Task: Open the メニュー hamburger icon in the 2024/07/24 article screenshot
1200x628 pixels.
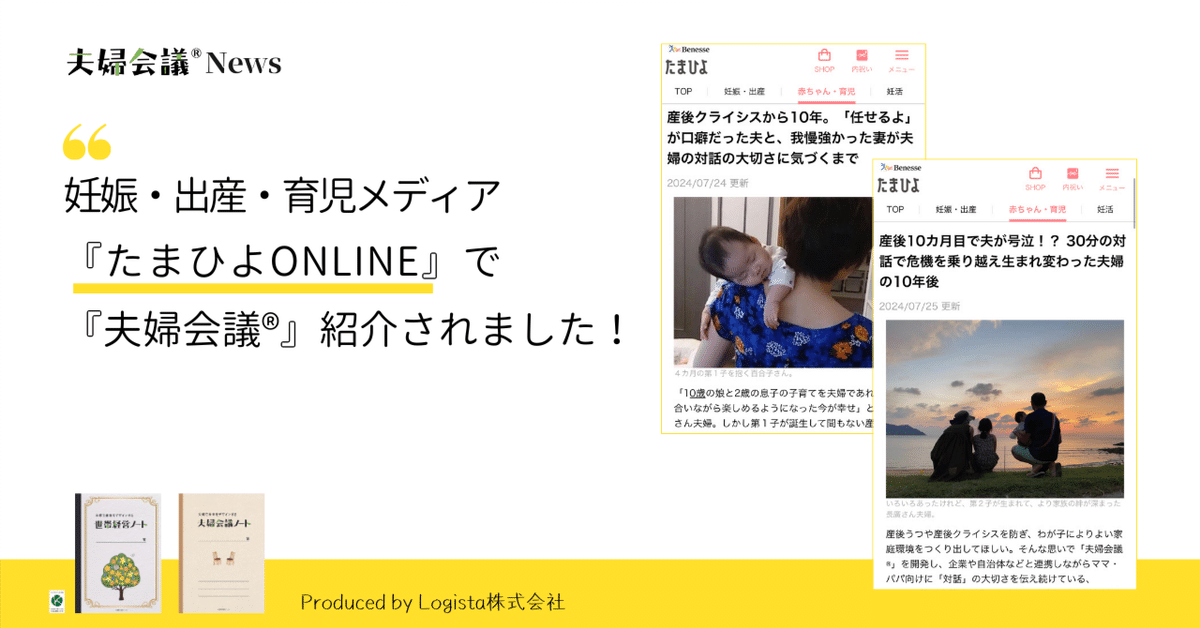Action: click(x=902, y=56)
